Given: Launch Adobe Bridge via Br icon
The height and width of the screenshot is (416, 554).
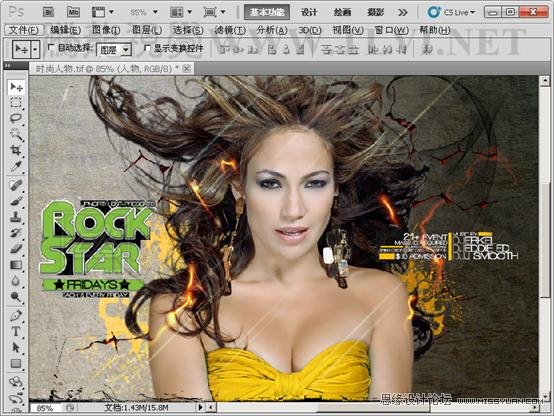Looking at the screenshot, I should click(48, 12).
